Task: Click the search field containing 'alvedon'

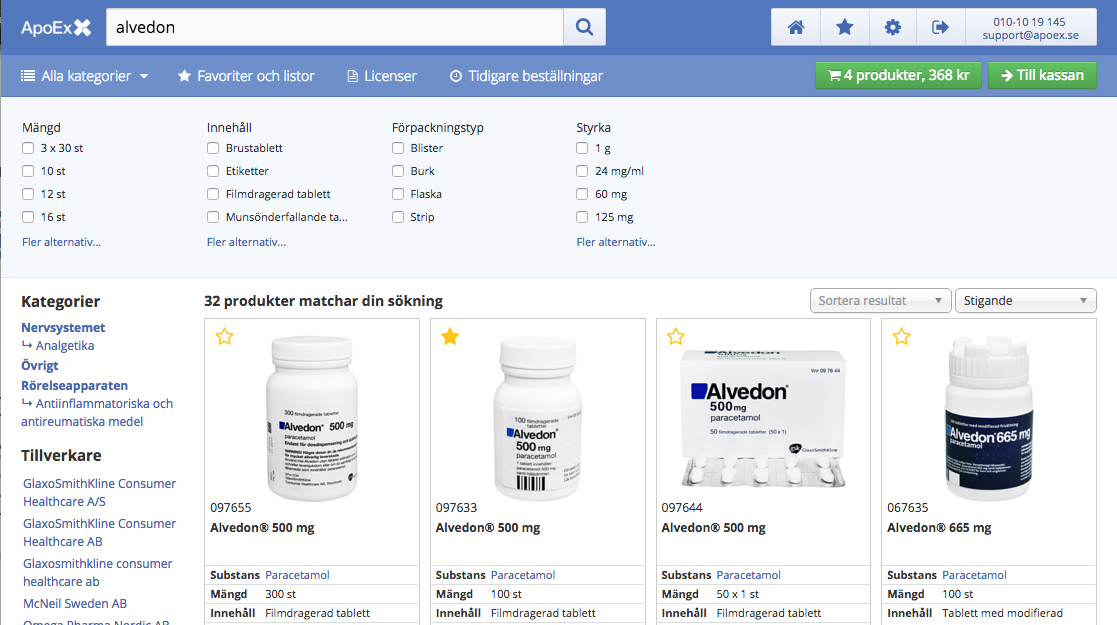Action: (335, 27)
